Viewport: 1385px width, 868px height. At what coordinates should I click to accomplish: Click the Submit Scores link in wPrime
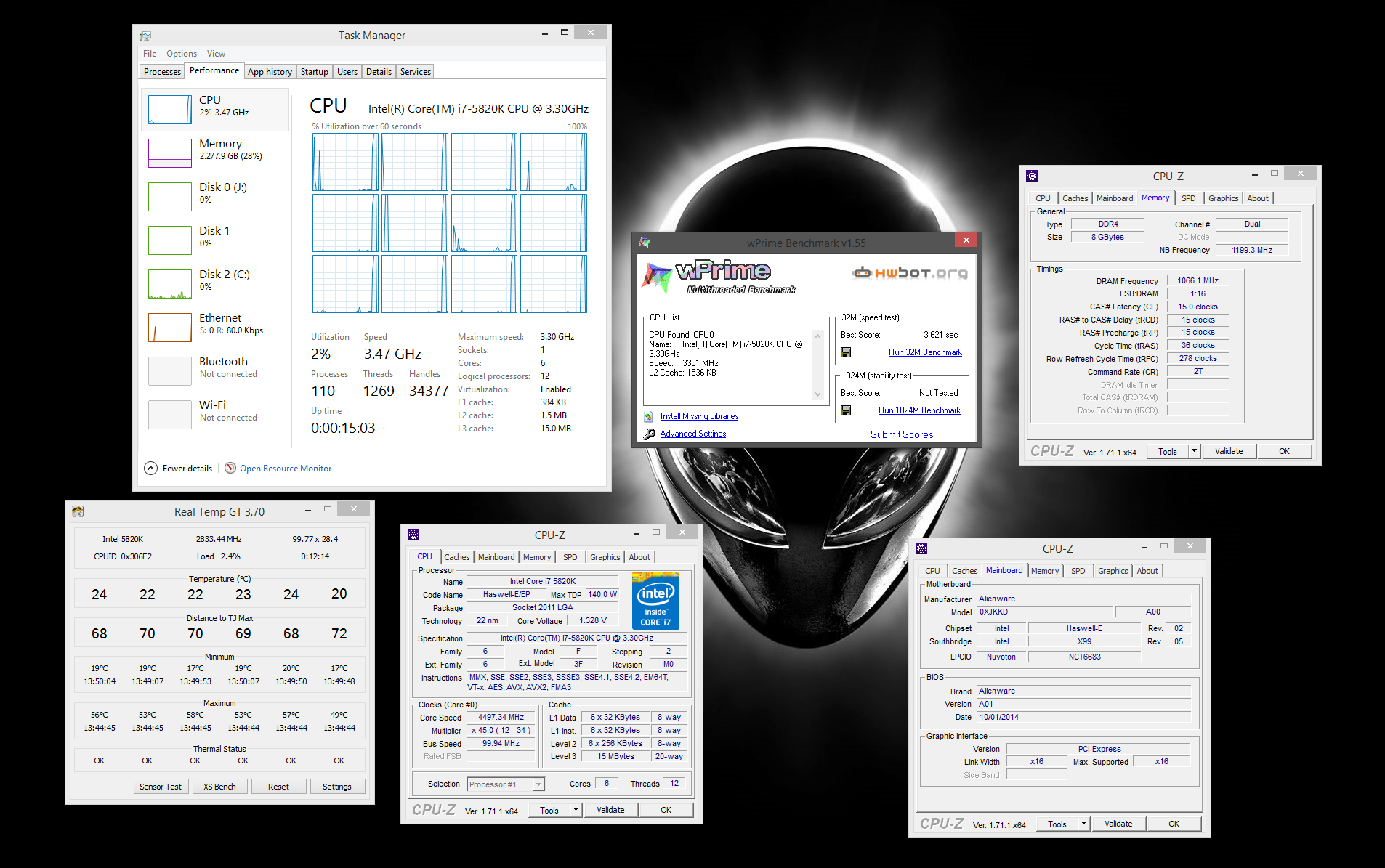pyautogui.click(x=902, y=434)
